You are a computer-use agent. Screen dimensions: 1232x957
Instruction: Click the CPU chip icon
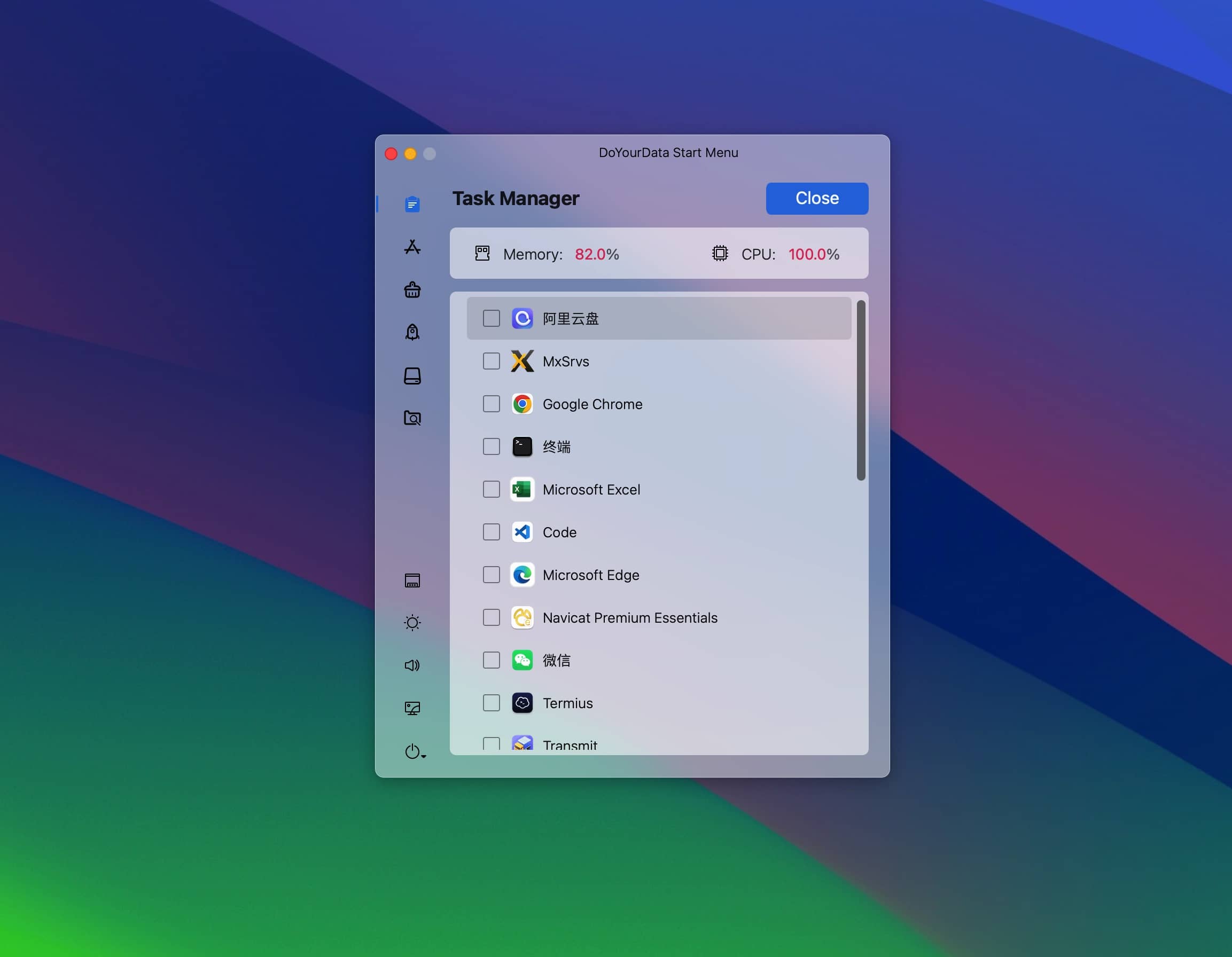coord(720,253)
